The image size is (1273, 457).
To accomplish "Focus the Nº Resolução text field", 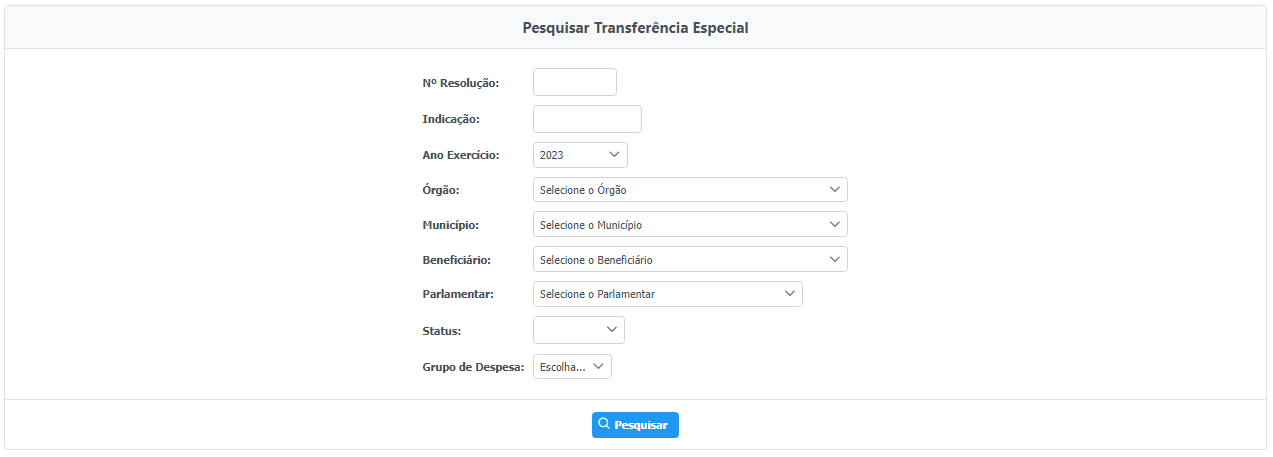I will 575,82.
